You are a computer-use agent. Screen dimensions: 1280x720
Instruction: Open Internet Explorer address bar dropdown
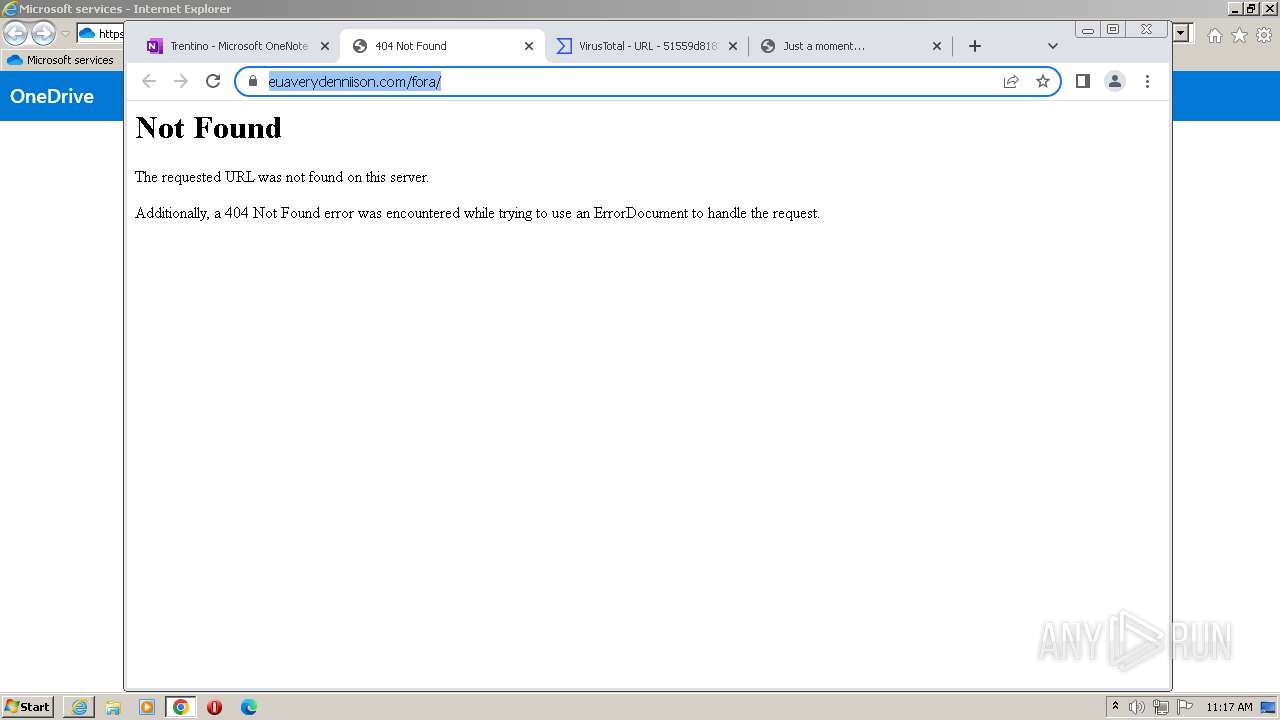click(1182, 33)
